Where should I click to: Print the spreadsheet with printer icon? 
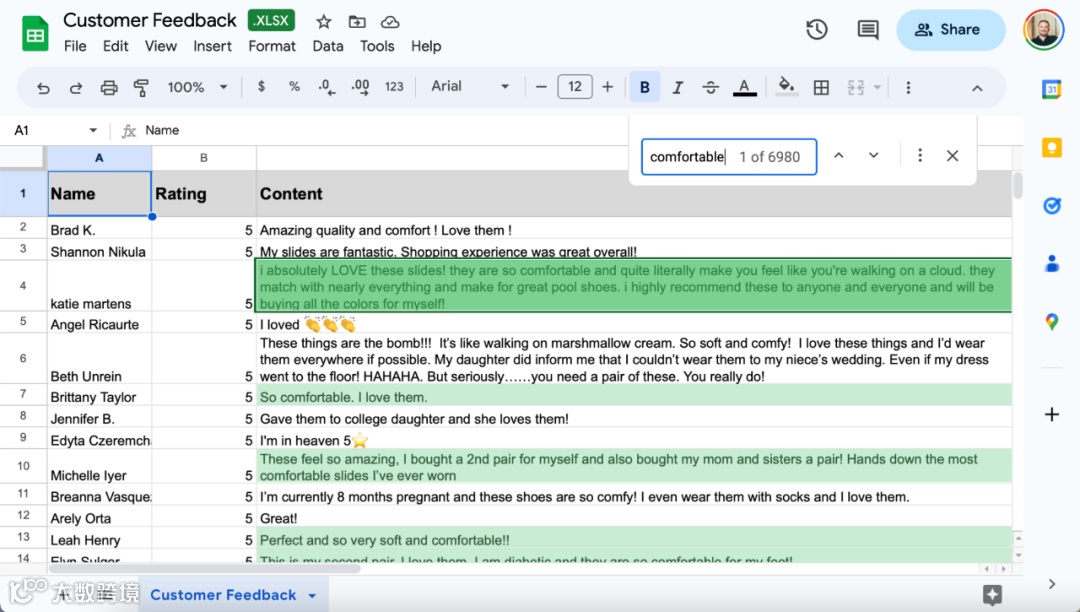coord(109,87)
